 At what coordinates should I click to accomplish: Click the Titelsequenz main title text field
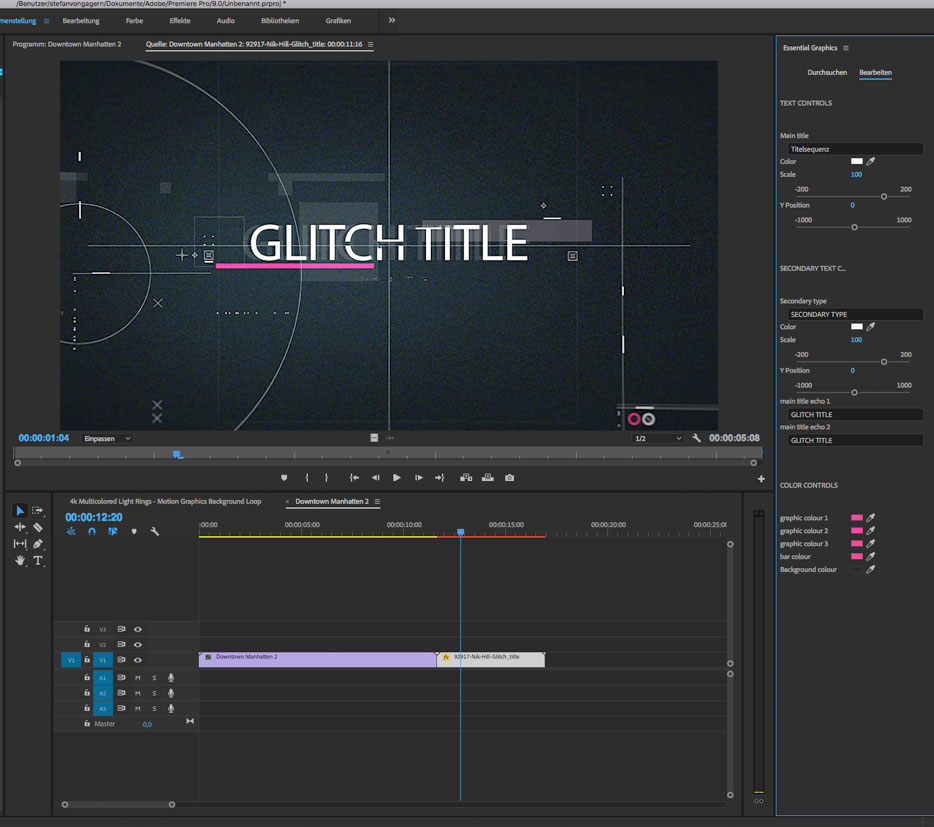coord(854,149)
